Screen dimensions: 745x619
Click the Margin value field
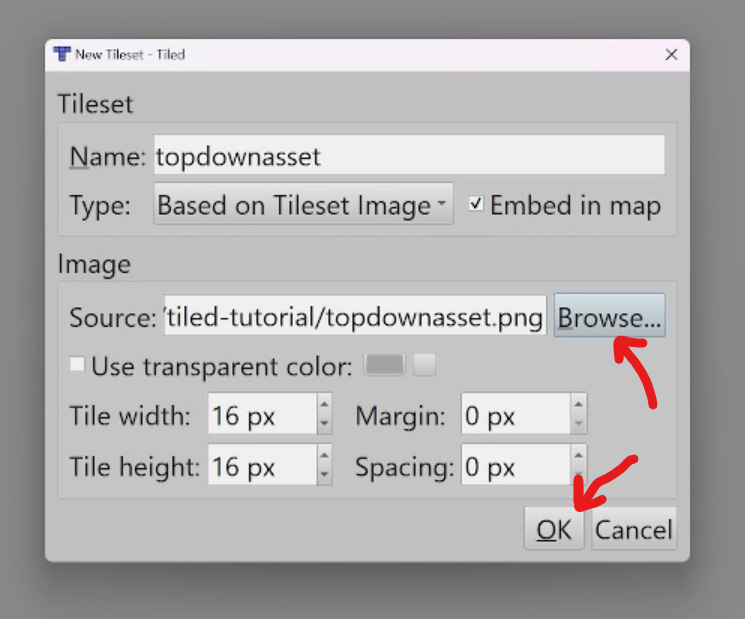pos(516,414)
